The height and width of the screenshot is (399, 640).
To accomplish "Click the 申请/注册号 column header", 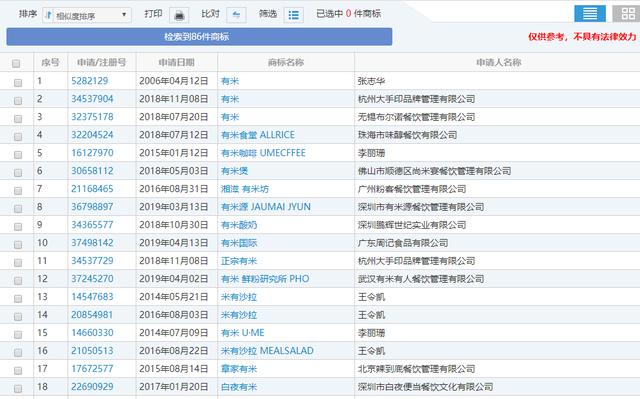I will click(x=102, y=62).
